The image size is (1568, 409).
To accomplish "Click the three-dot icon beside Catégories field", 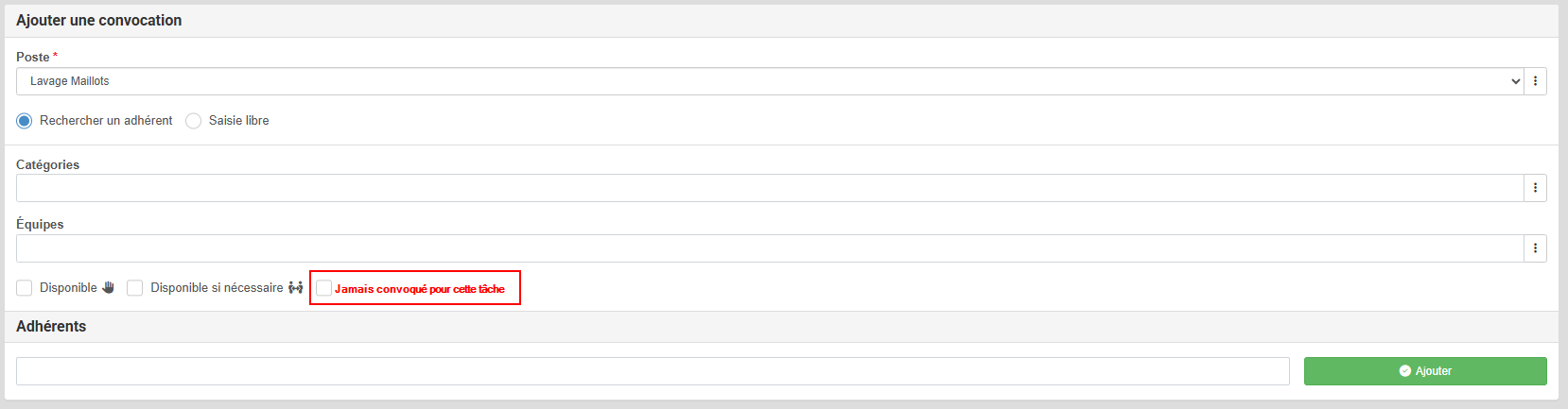I will coord(1535,188).
